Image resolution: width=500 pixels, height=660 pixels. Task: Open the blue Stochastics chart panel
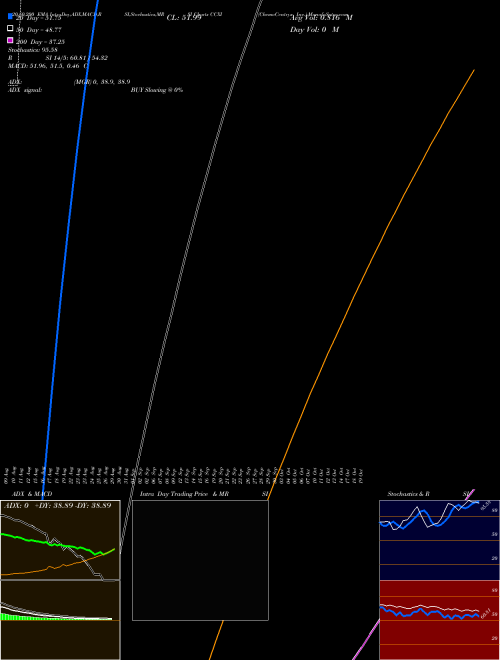[x=439, y=540]
